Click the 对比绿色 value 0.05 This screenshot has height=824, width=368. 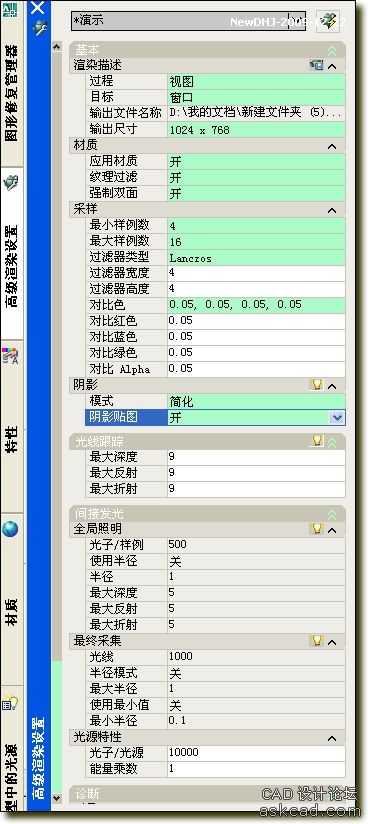tap(256, 353)
